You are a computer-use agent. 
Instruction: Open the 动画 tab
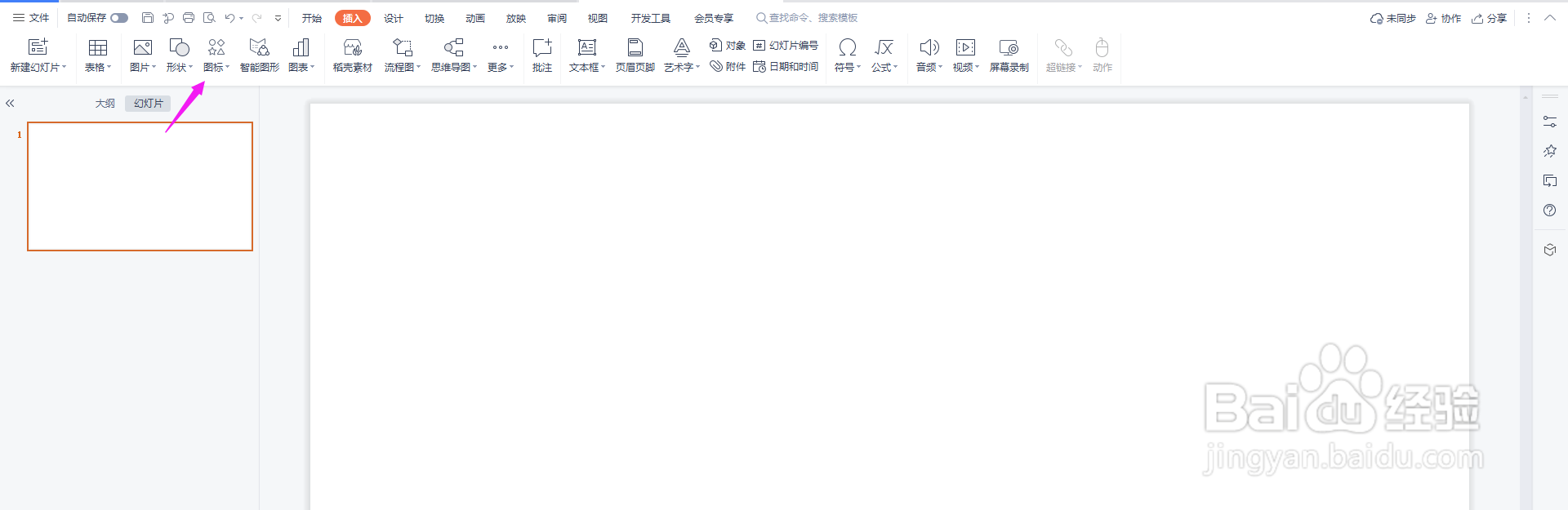[475, 18]
